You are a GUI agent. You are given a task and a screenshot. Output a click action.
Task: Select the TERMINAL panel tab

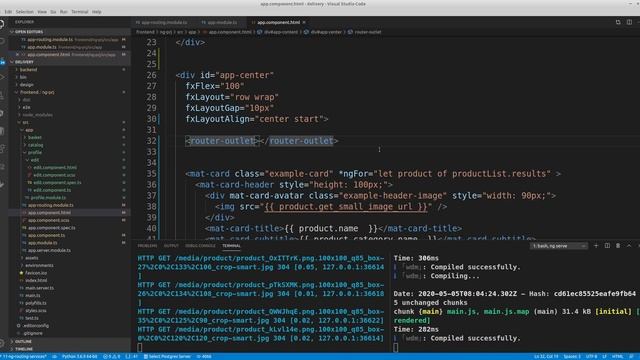coord(231,246)
